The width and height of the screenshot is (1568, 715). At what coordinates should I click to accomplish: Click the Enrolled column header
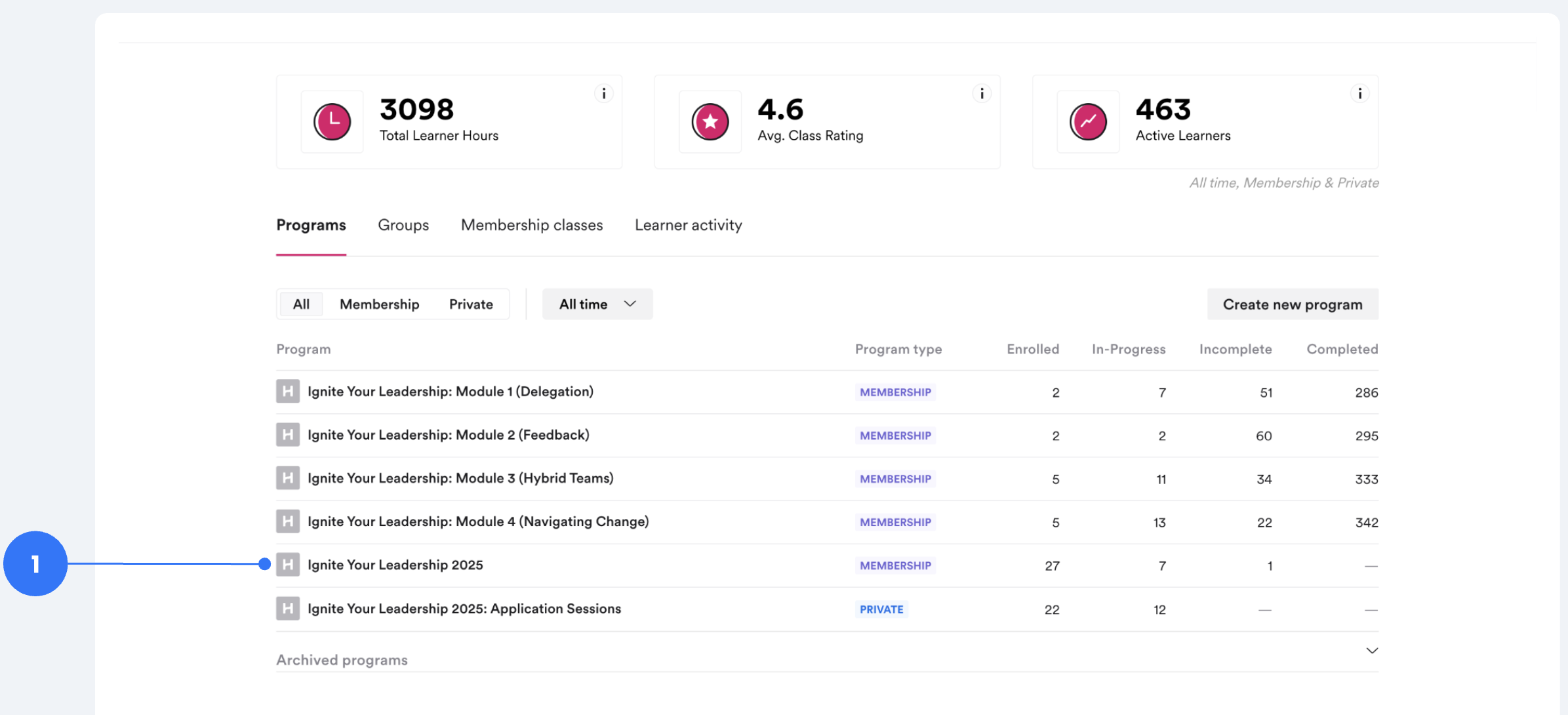click(x=1033, y=349)
